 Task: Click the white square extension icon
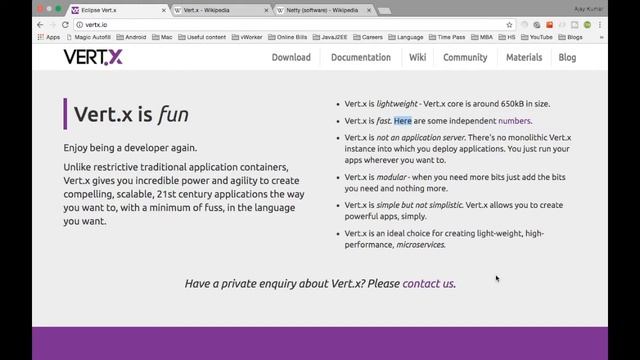tap(575, 25)
